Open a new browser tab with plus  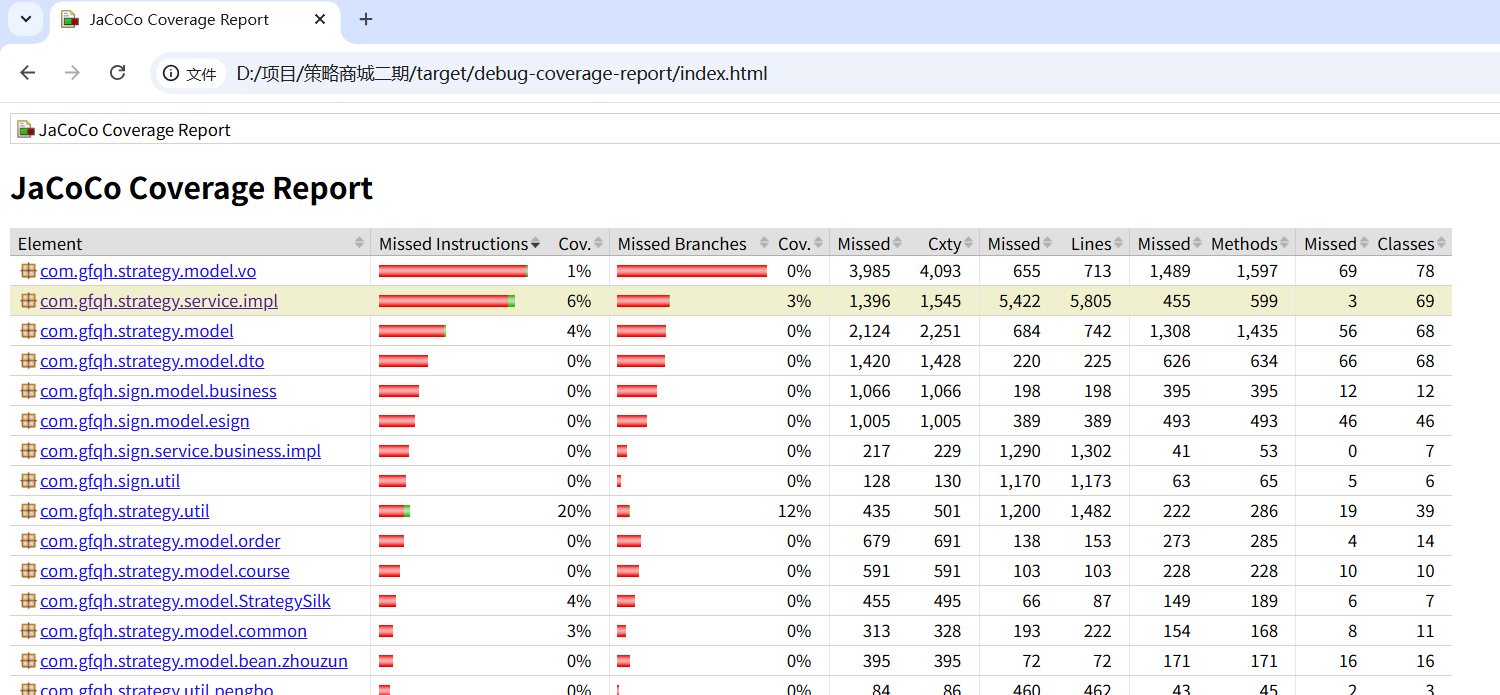(366, 19)
